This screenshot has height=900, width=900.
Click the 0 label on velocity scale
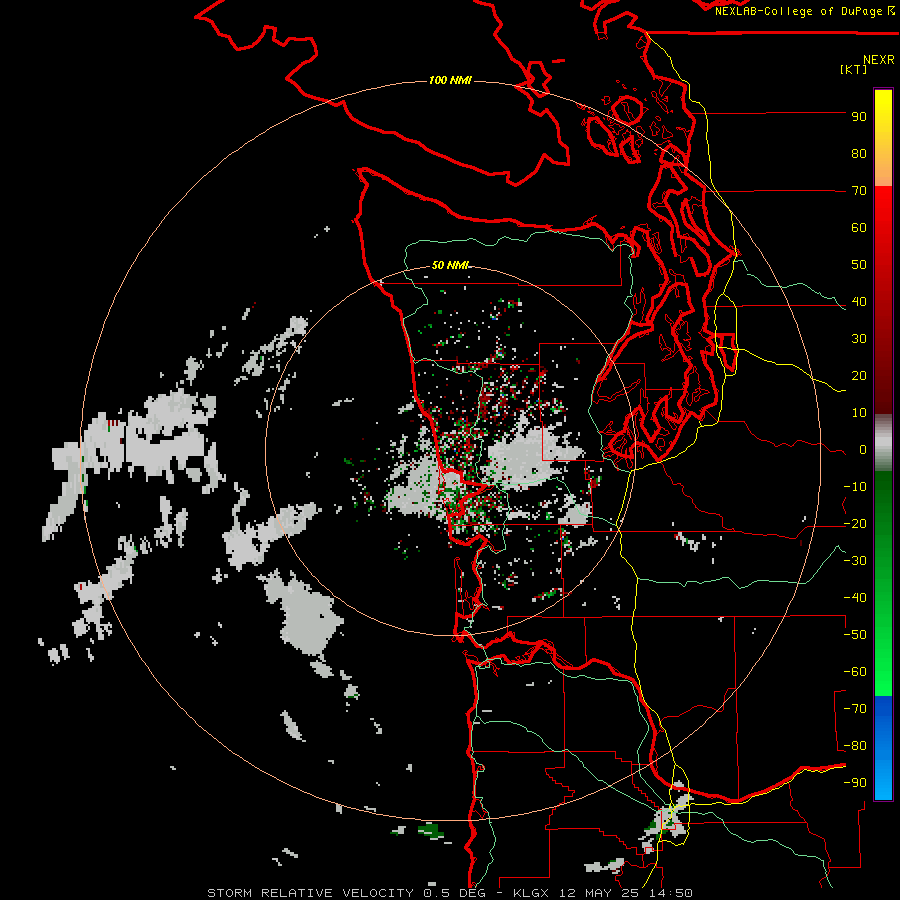(x=863, y=450)
